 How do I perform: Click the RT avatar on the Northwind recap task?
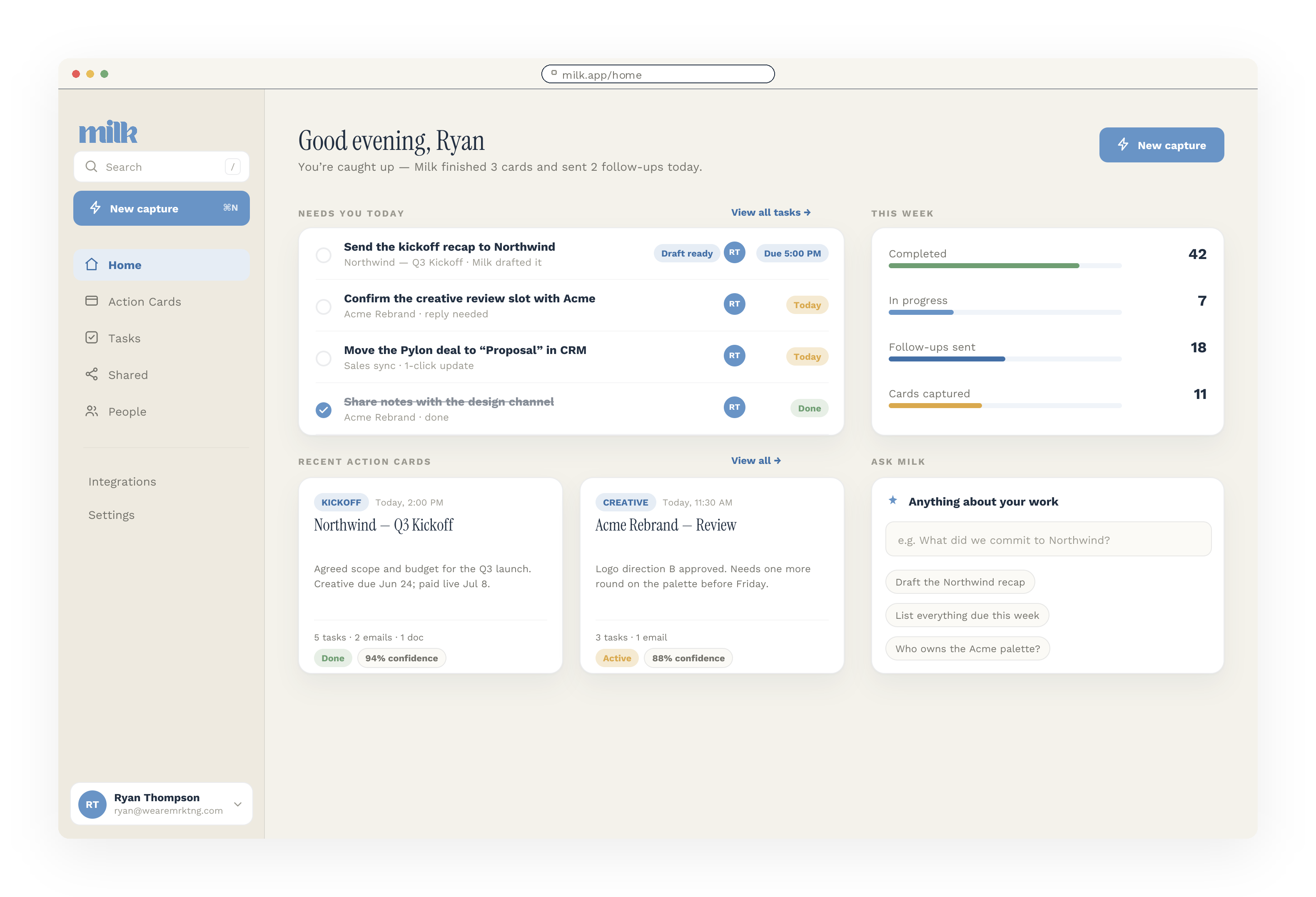(735, 252)
